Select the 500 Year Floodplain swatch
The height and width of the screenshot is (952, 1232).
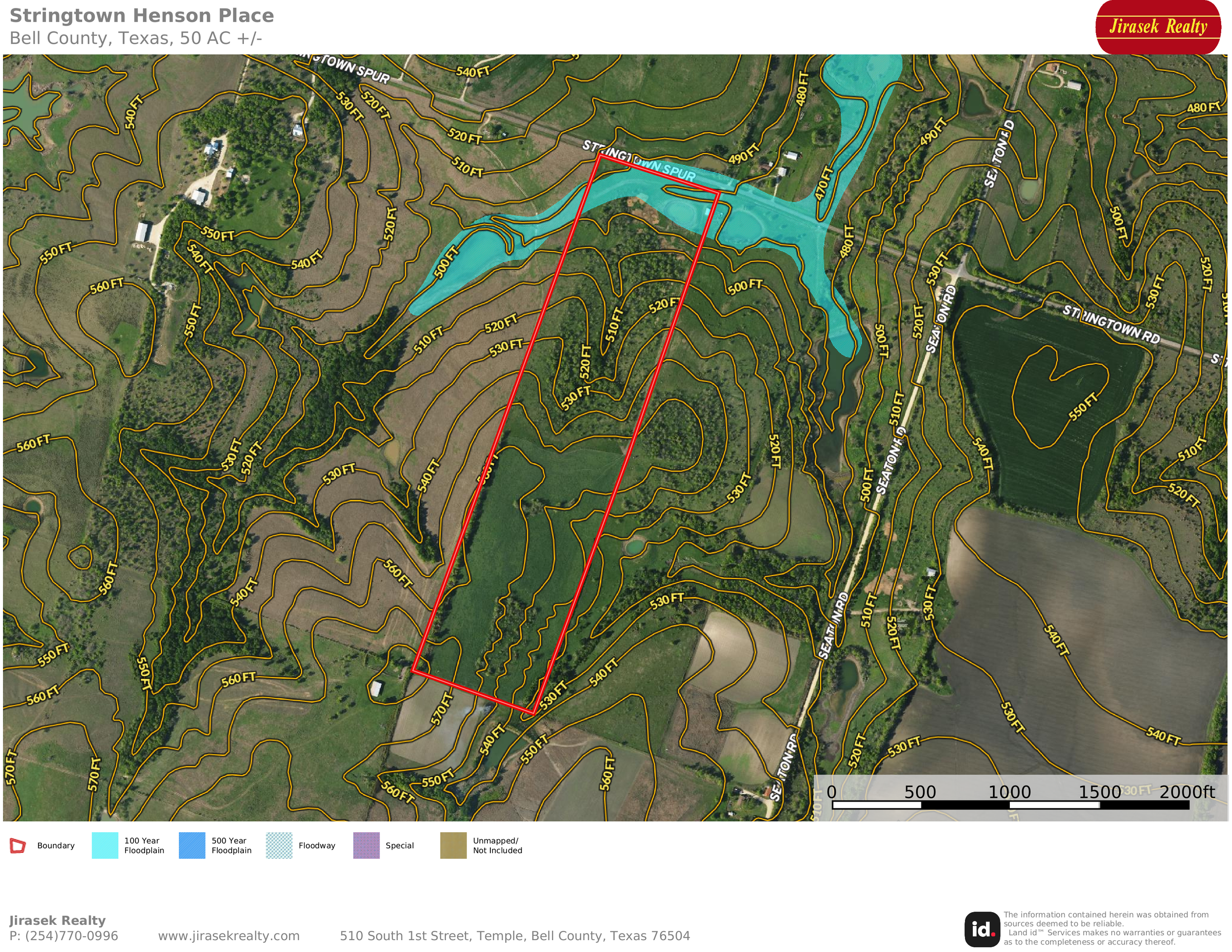(192, 846)
